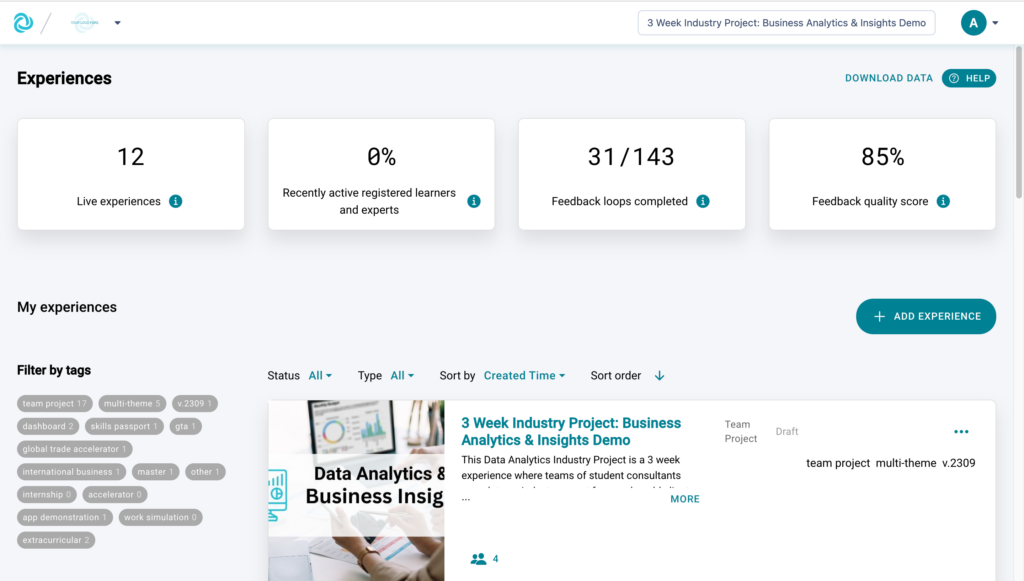Screen dimensions: 1024x581
Task: Open the account avatar menu
Action: [x=973, y=22]
